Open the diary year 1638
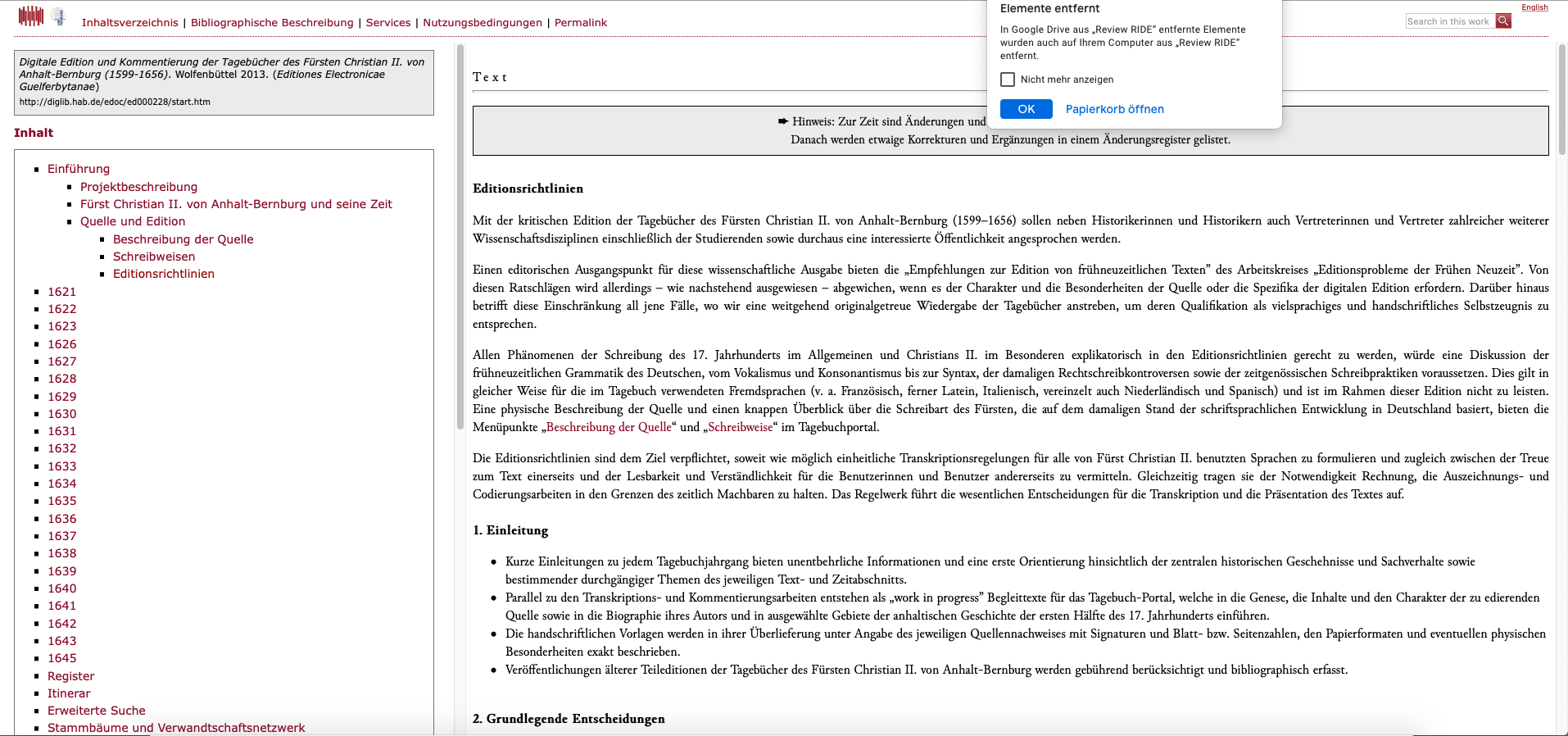This screenshot has height=736, width=1568. [x=61, y=553]
